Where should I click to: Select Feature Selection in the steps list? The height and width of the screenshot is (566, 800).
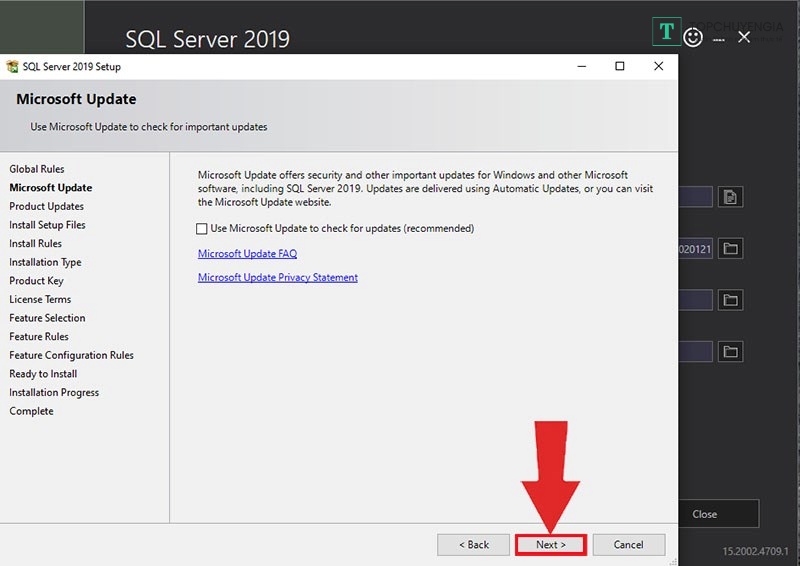(x=47, y=318)
